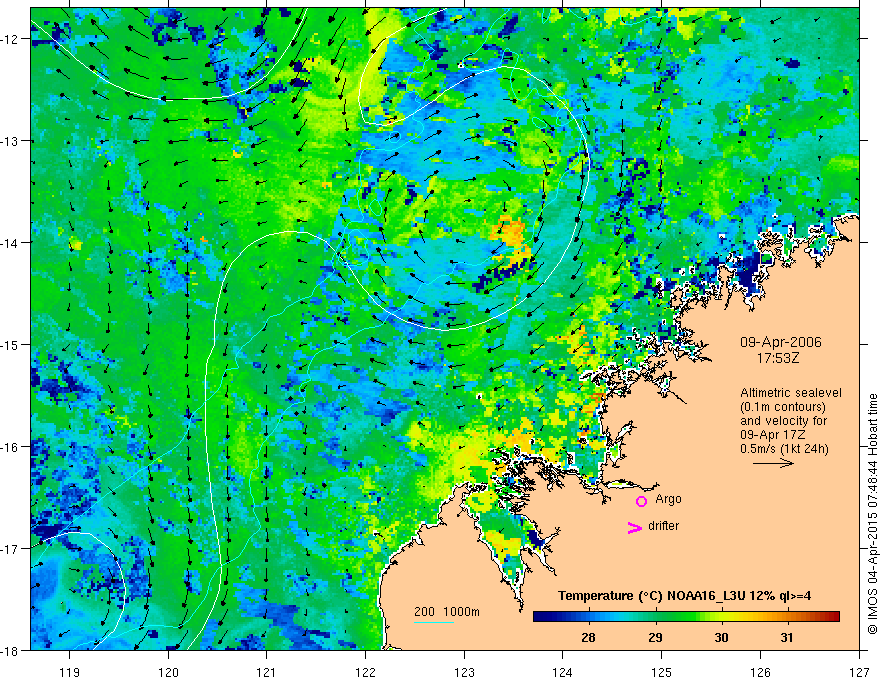Click the longitude label '124'
The height and width of the screenshot is (680, 880).
pos(563,672)
